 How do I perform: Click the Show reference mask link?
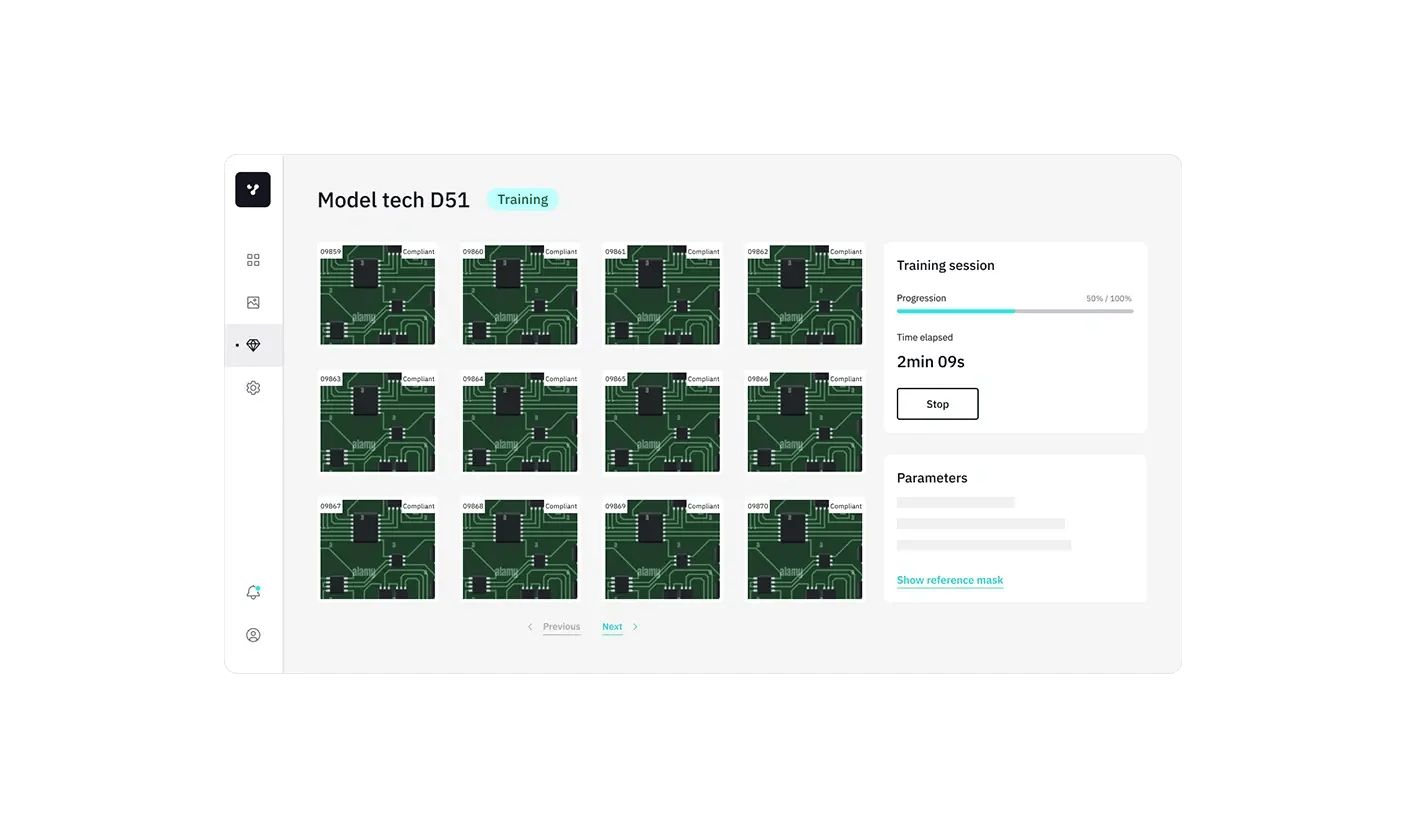[949, 580]
